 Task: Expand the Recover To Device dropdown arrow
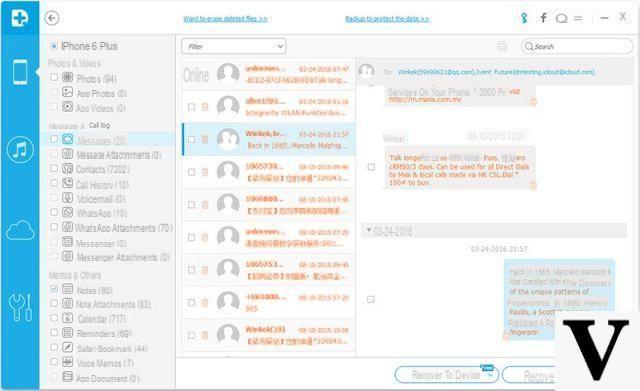pos(491,375)
